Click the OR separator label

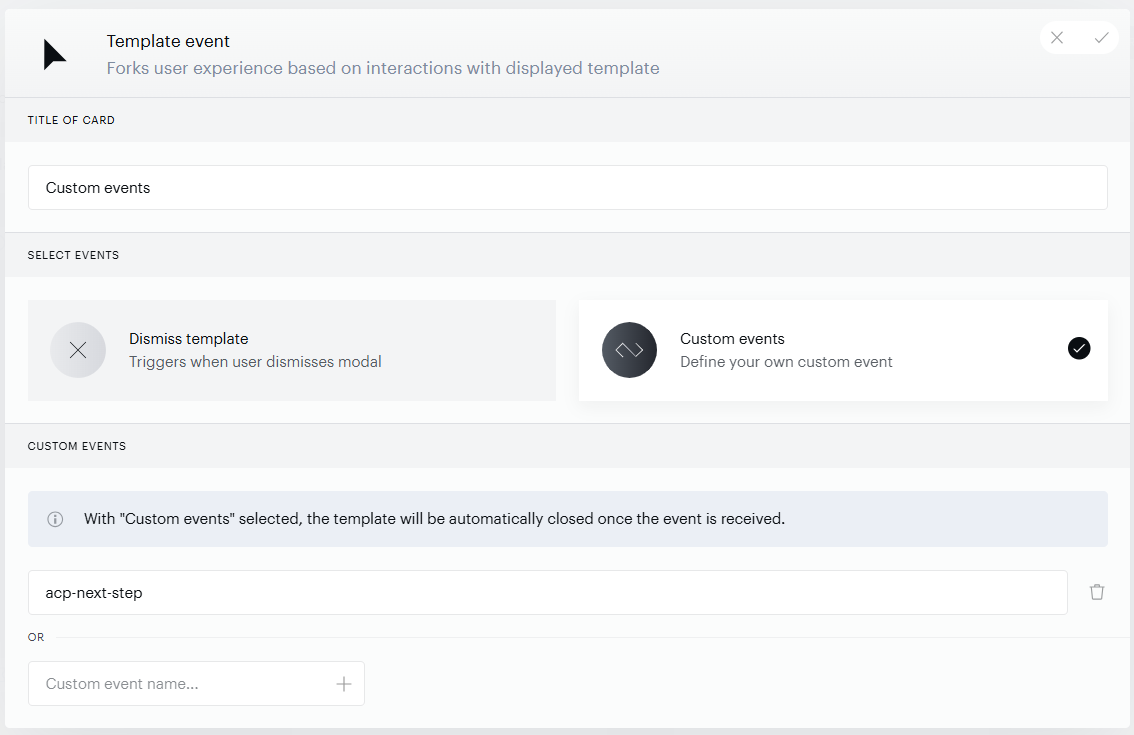36,637
